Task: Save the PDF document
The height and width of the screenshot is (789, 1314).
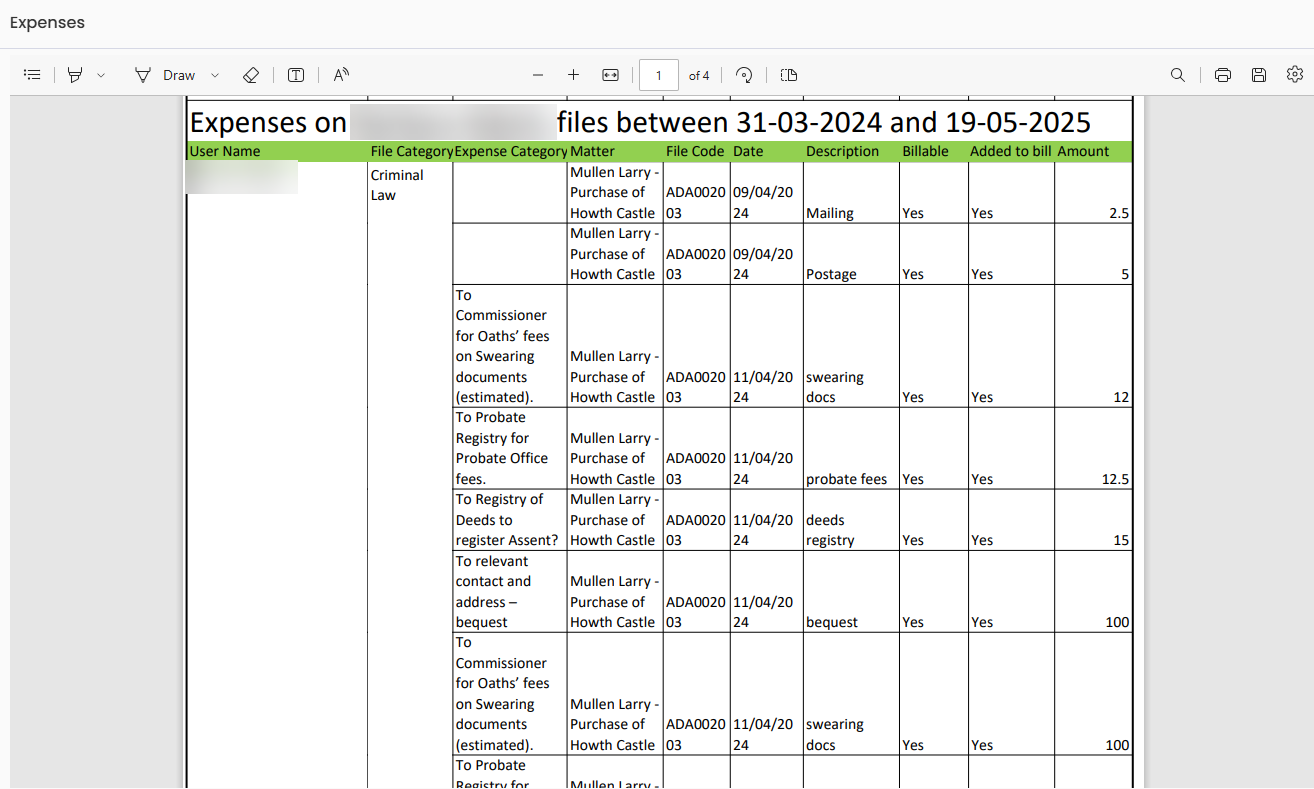Action: [1259, 75]
